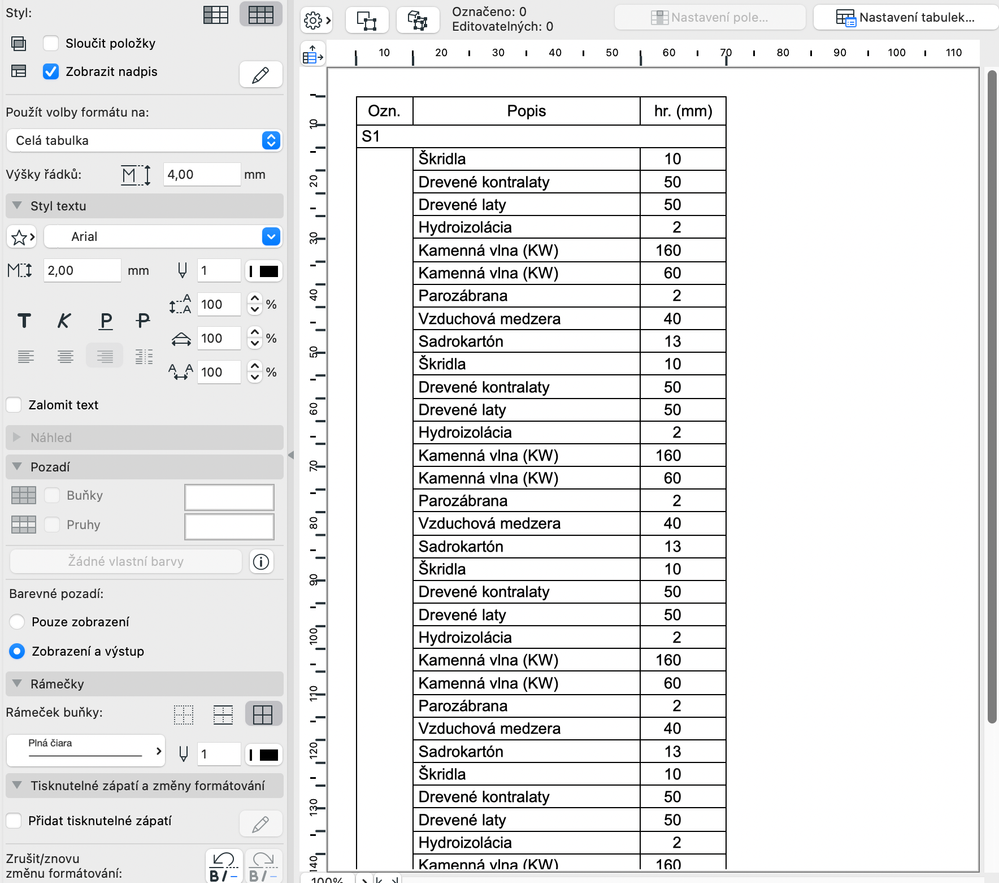Click the select-in-plan toolbar icon
The width and height of the screenshot is (999, 883).
tap(367, 20)
